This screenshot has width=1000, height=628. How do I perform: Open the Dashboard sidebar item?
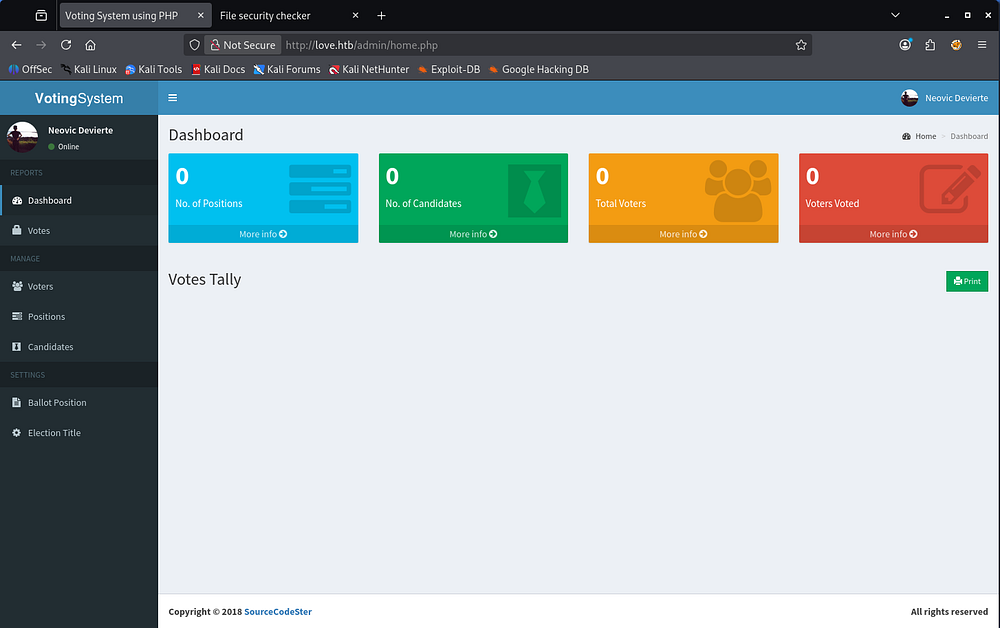tap(49, 200)
